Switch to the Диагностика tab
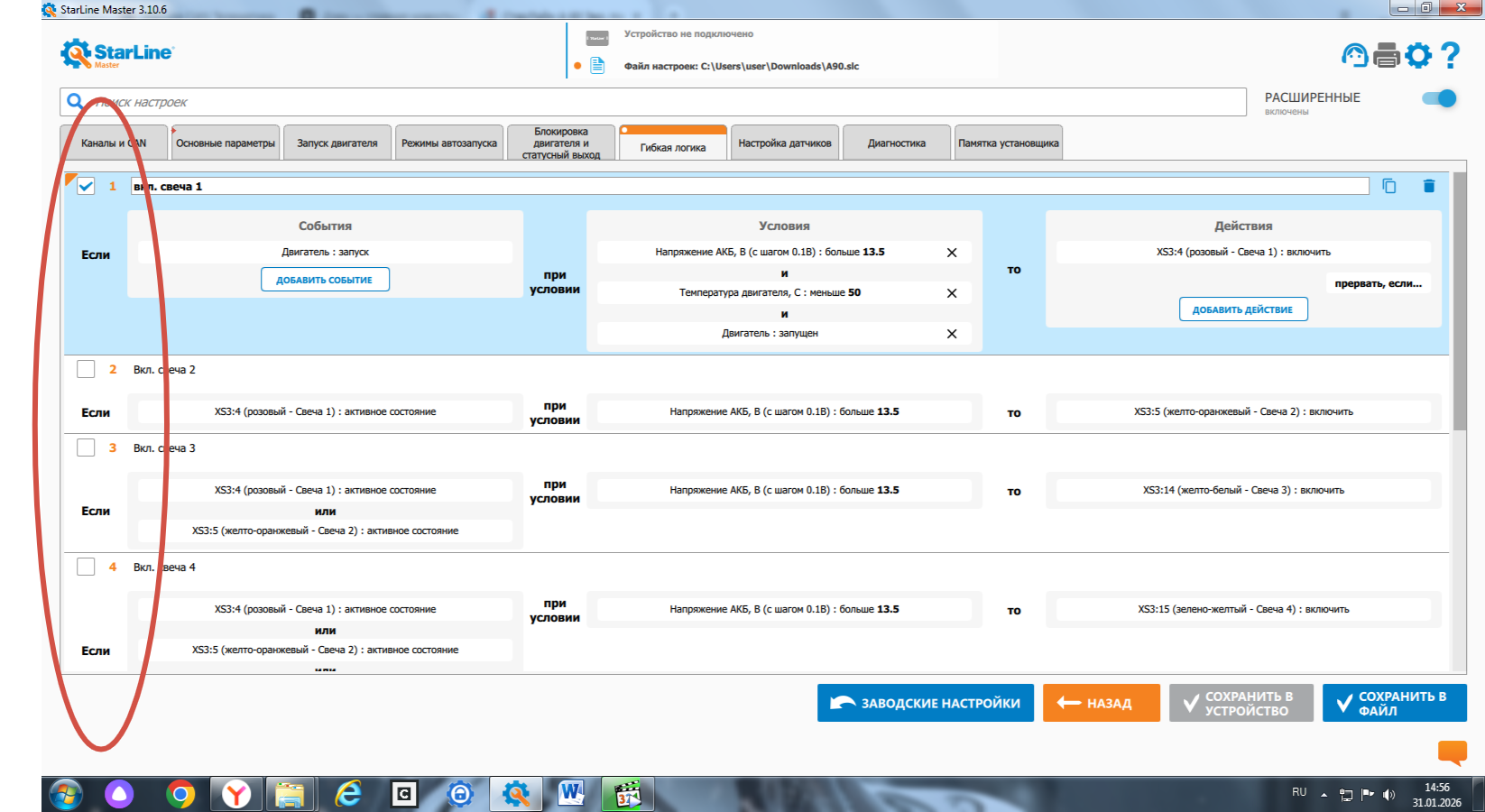Viewport: 1485px width, 812px height. click(x=896, y=143)
